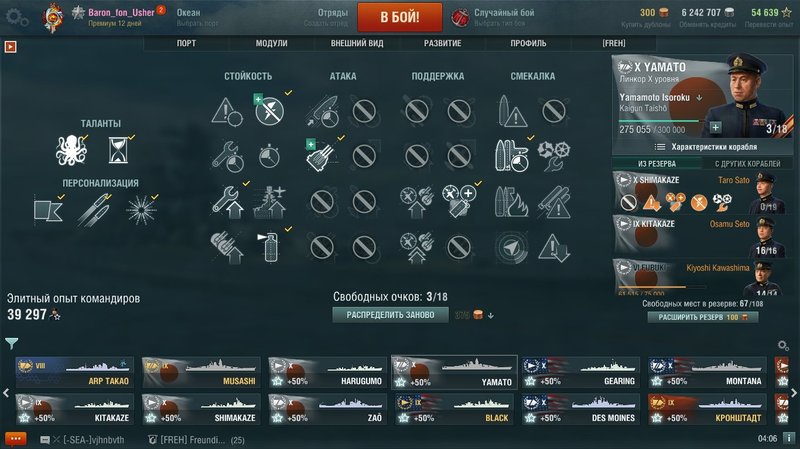This screenshot has width=800, height=449.
Task: Switch to С ДРУГИХ КОРАБЛЕЙ tab
Action: tap(747, 164)
